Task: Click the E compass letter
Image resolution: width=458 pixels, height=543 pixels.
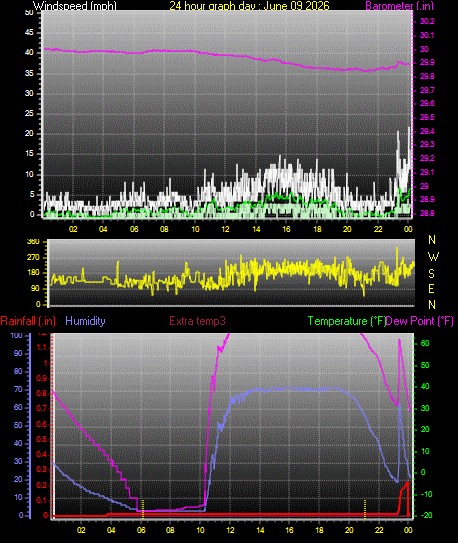Action: click(431, 288)
